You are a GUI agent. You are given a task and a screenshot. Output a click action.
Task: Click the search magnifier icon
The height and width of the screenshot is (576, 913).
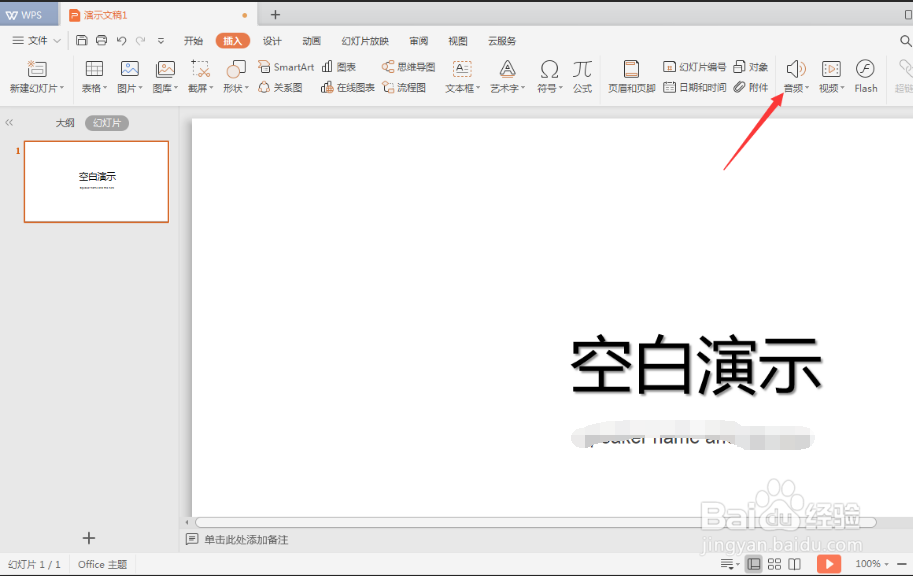pos(905,41)
